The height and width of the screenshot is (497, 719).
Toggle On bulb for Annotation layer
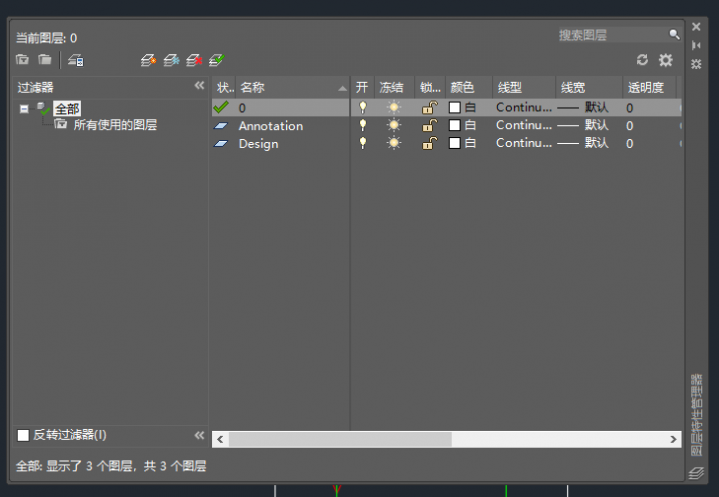pos(363,125)
